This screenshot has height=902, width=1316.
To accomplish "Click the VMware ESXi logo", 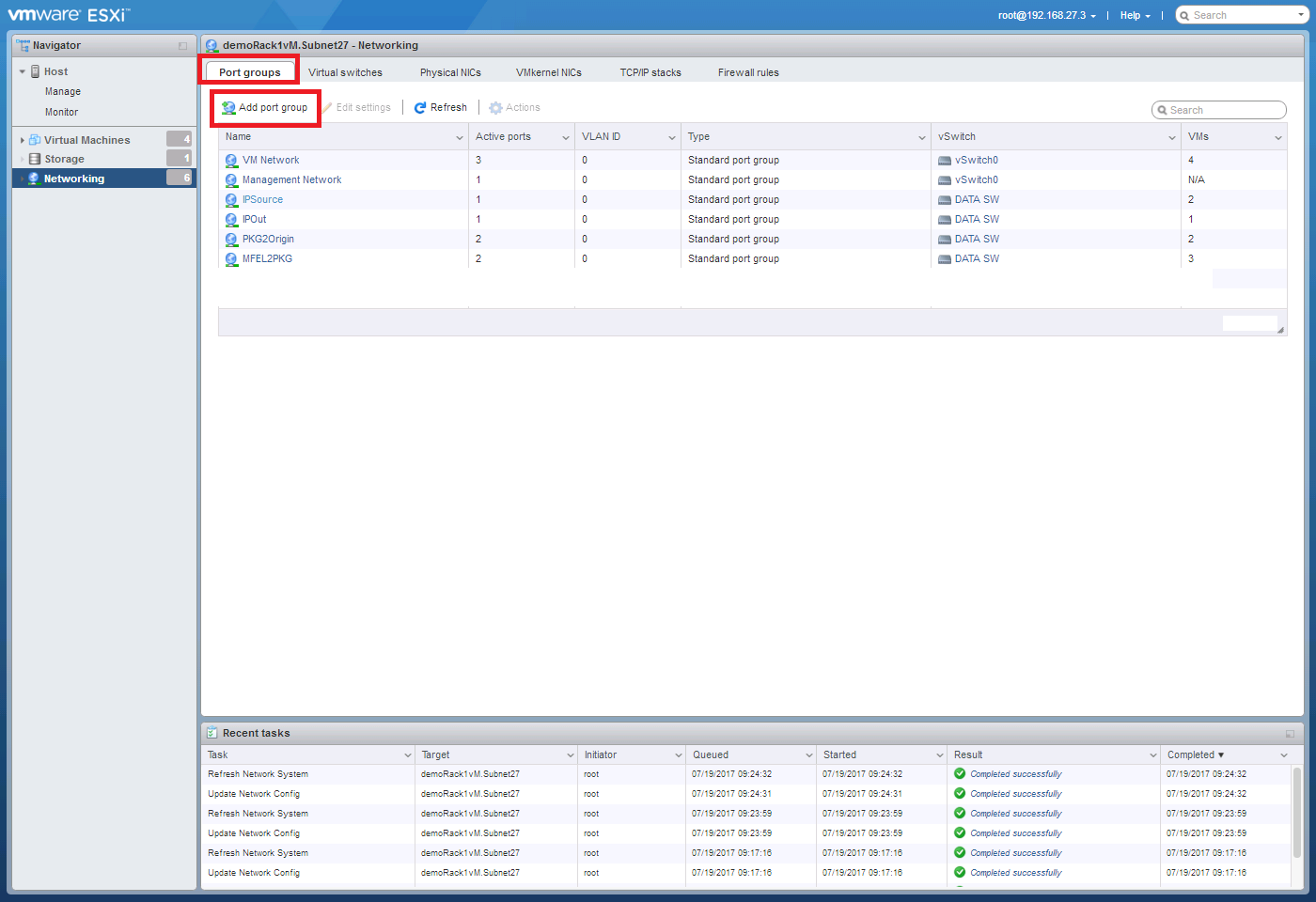I will point(69,15).
